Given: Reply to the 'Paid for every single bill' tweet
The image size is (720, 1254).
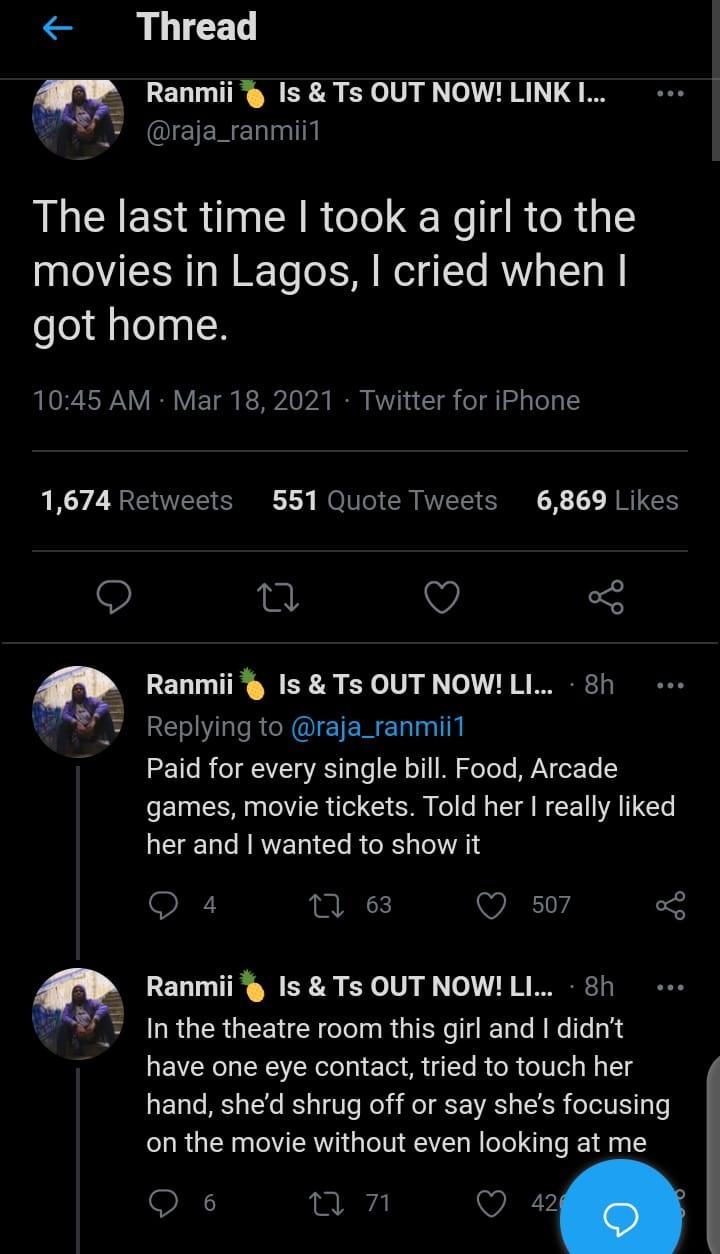Looking at the screenshot, I should (x=163, y=905).
